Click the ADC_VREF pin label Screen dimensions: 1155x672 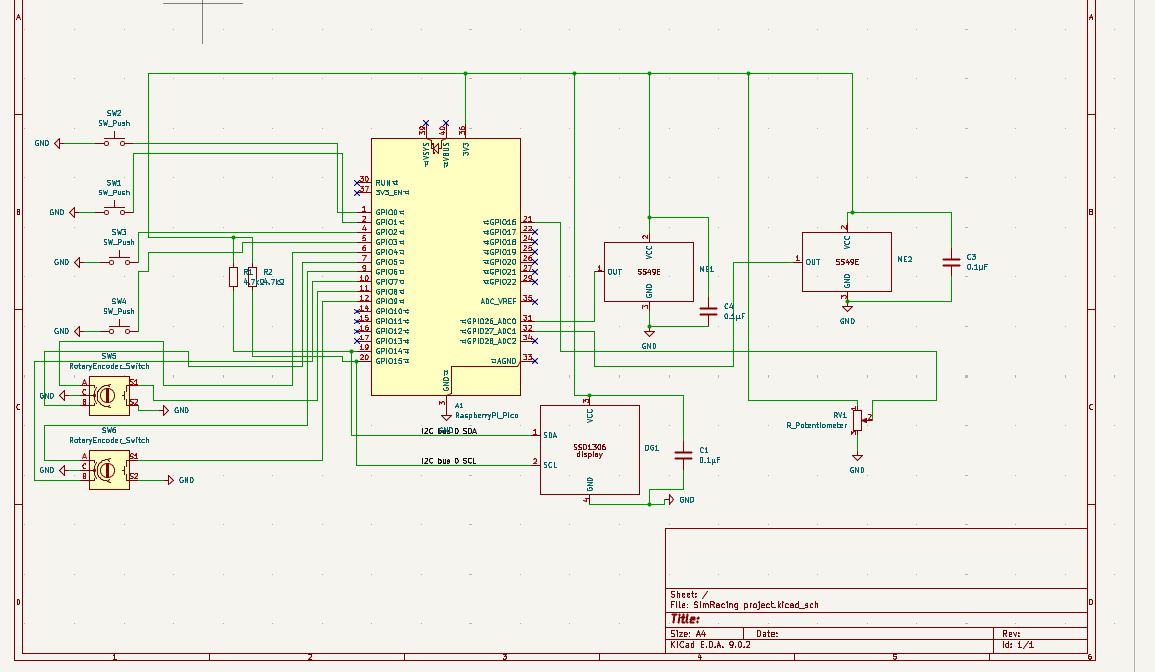[x=498, y=301]
